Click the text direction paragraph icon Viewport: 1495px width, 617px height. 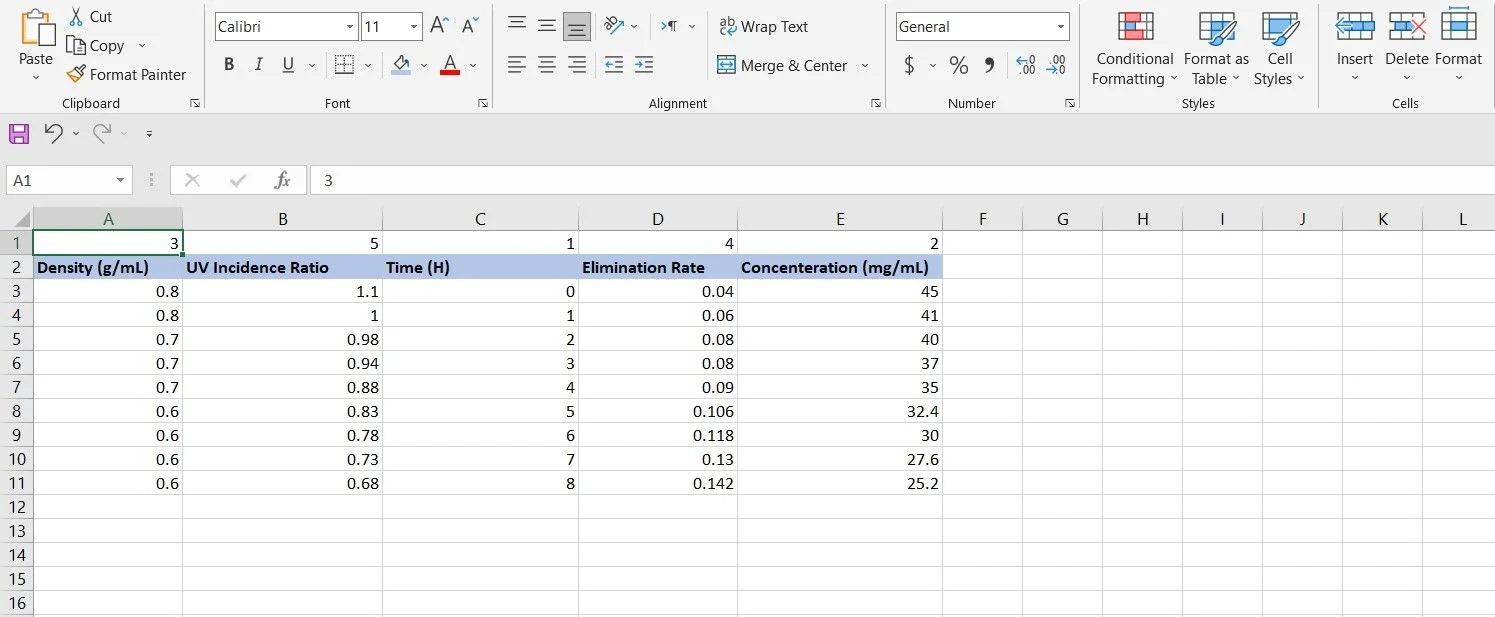[669, 26]
